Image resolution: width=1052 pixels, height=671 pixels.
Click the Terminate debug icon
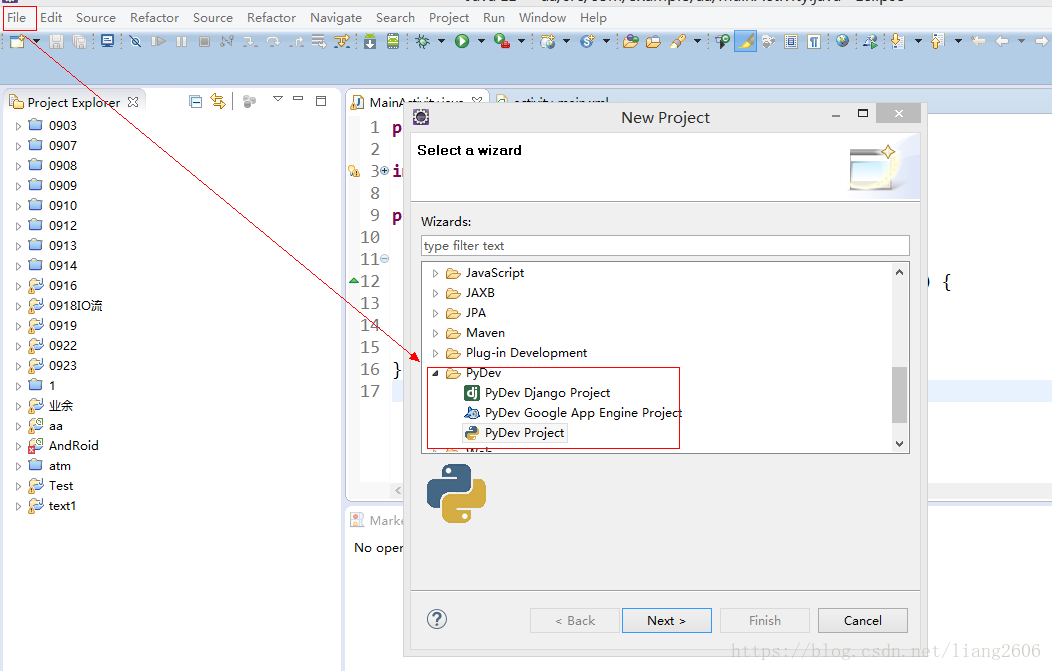click(205, 42)
